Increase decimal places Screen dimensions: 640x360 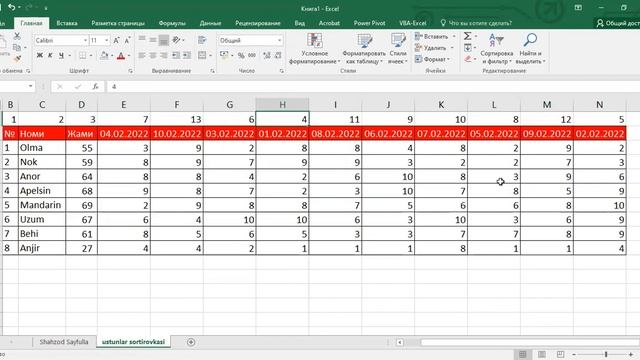[x=267, y=55]
